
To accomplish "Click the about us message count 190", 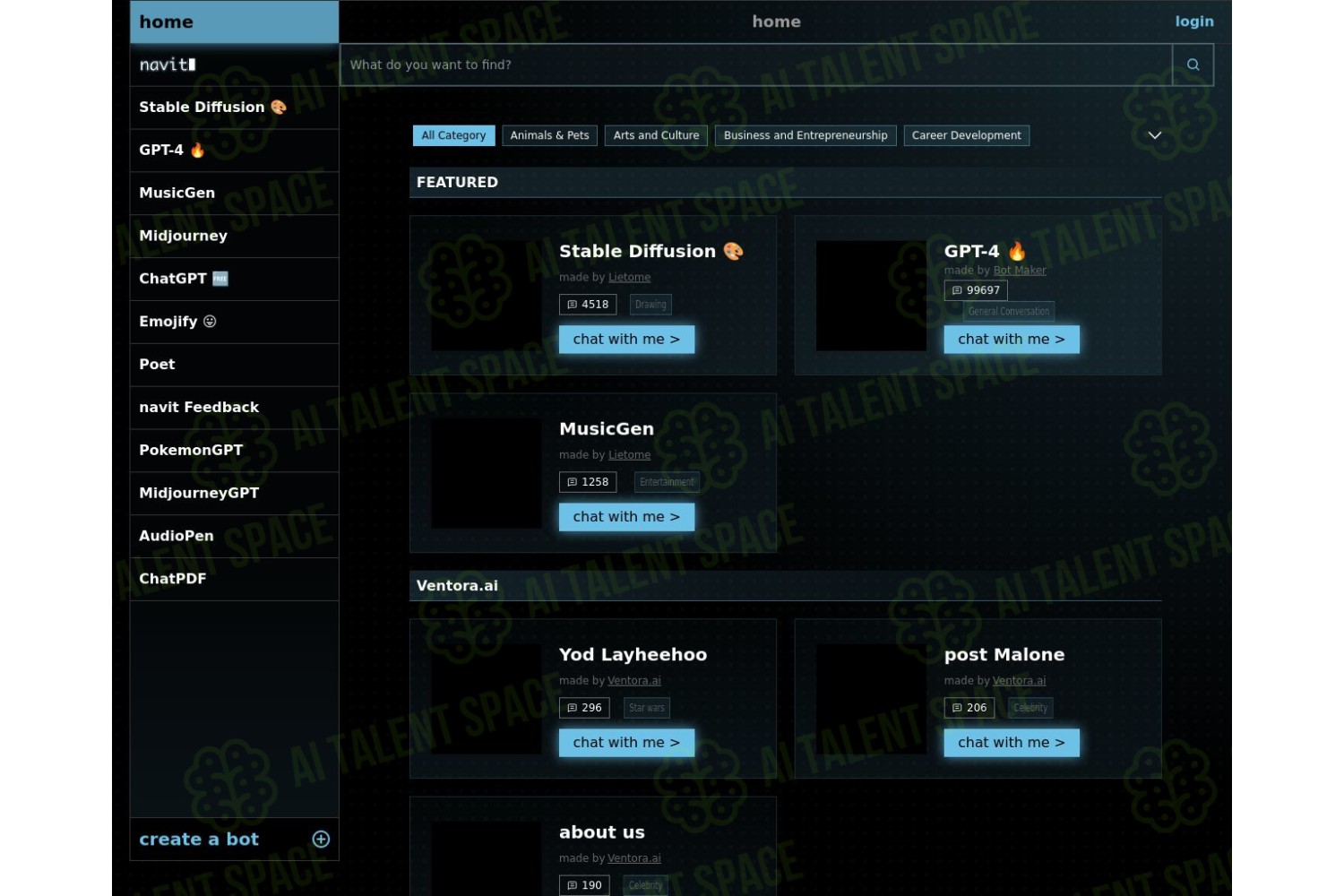I will pos(584,885).
